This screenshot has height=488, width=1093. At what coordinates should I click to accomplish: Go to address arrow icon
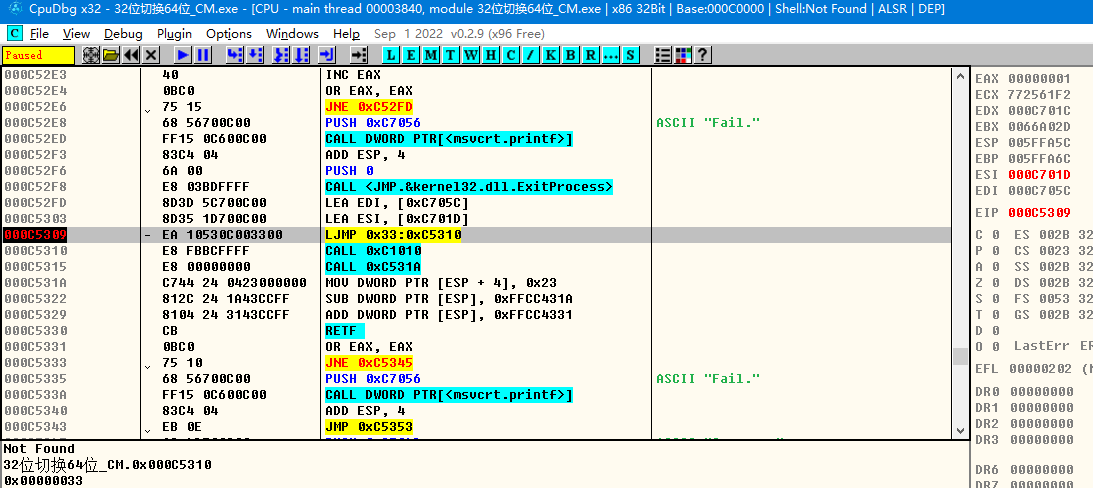point(359,56)
